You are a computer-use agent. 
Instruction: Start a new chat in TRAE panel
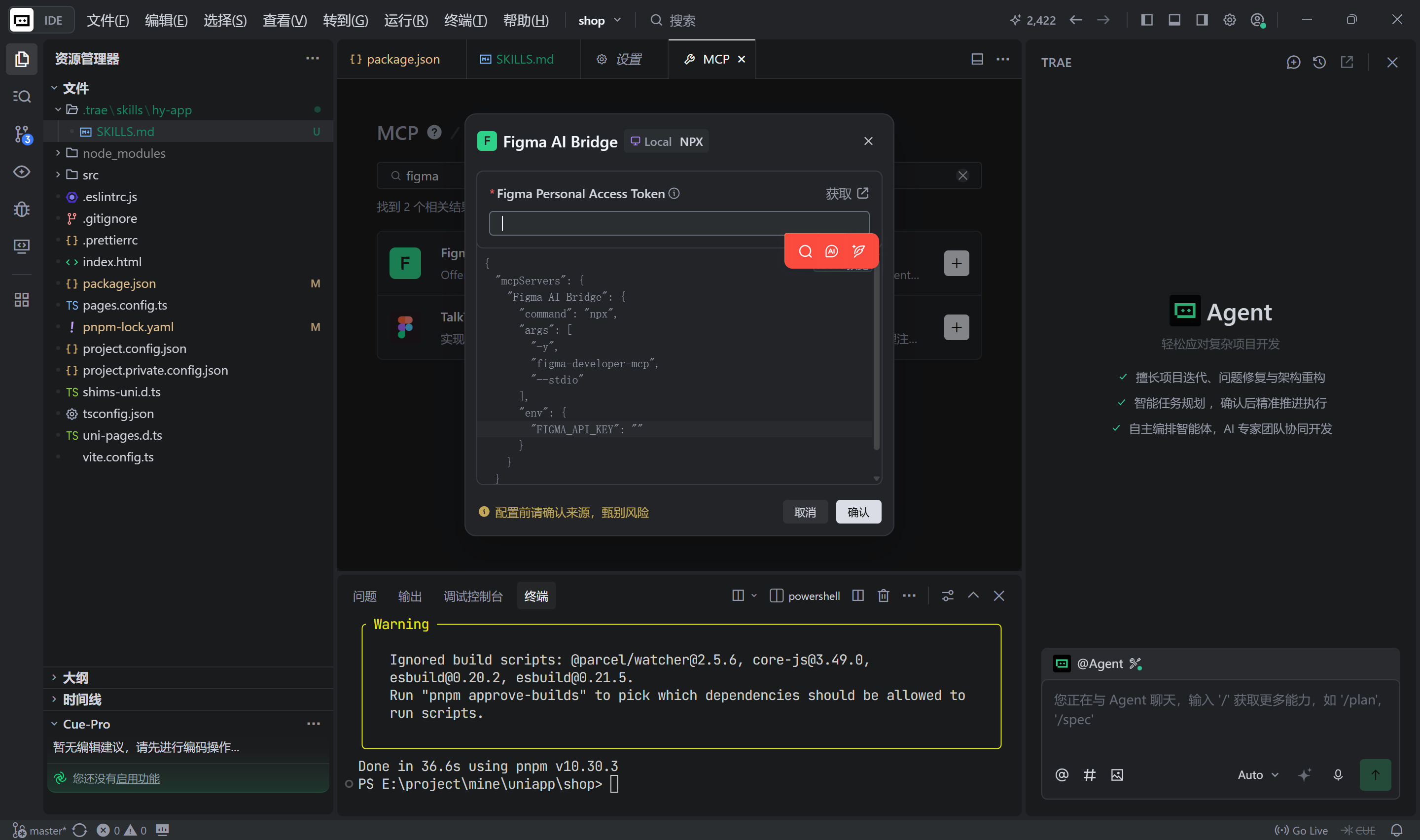click(1293, 62)
